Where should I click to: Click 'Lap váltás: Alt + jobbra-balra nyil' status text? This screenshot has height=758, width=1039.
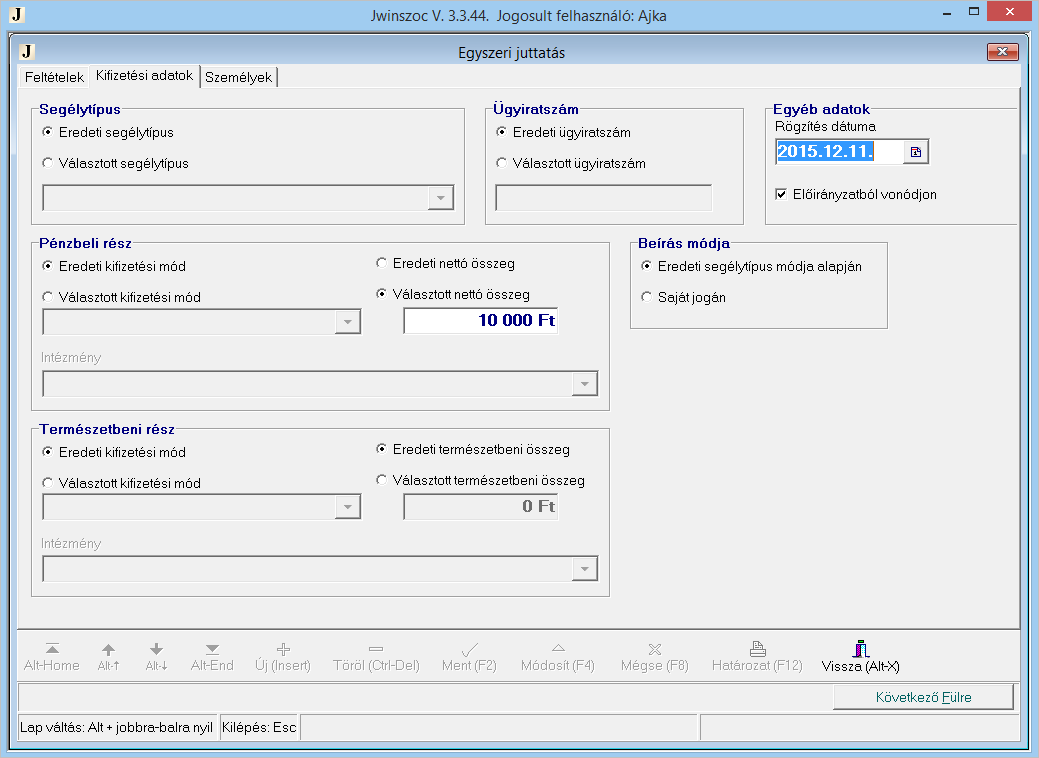pos(117,728)
